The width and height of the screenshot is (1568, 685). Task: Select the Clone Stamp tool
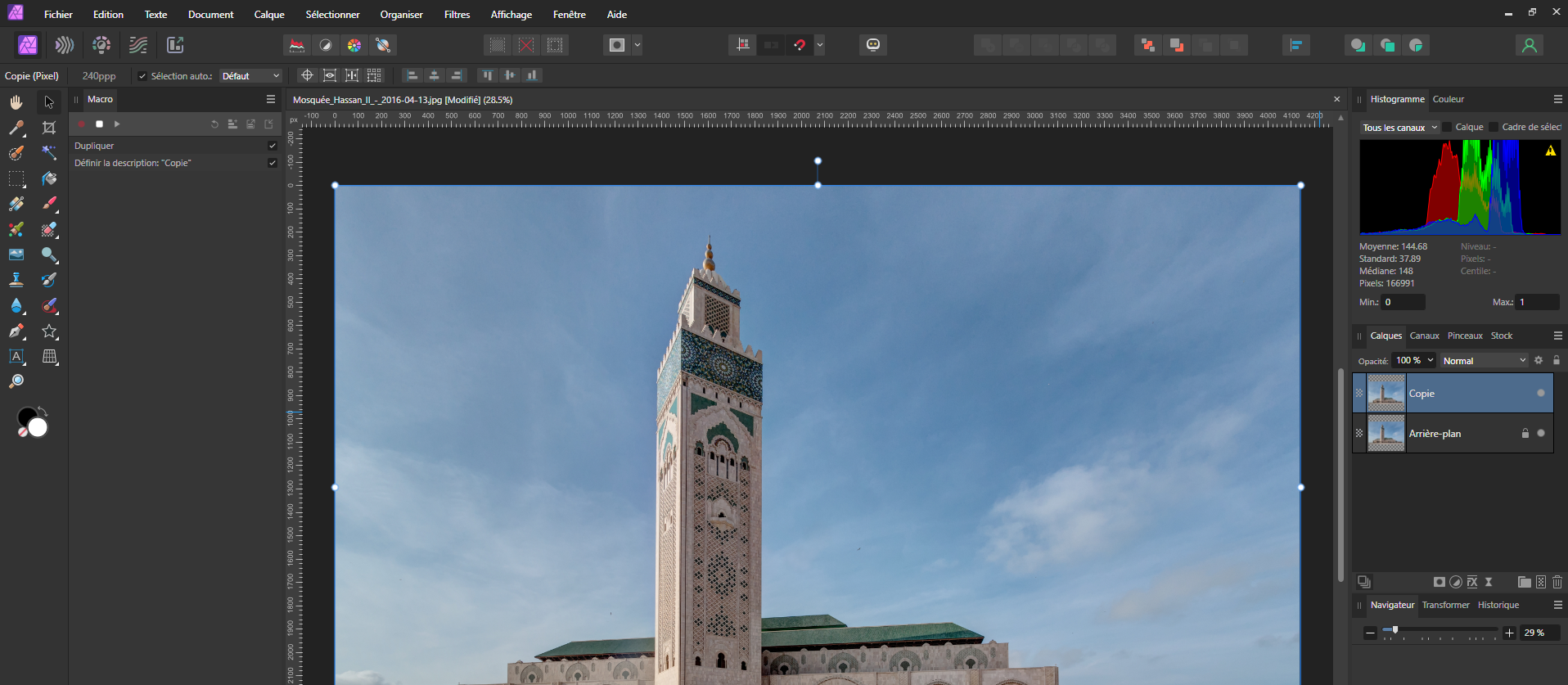16,280
